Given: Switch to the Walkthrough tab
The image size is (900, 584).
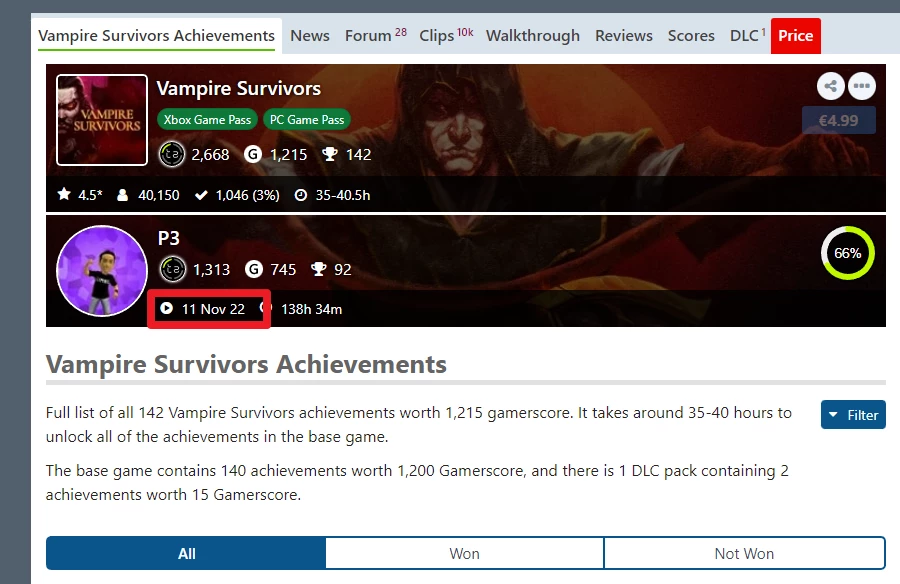Looking at the screenshot, I should tap(533, 35).
